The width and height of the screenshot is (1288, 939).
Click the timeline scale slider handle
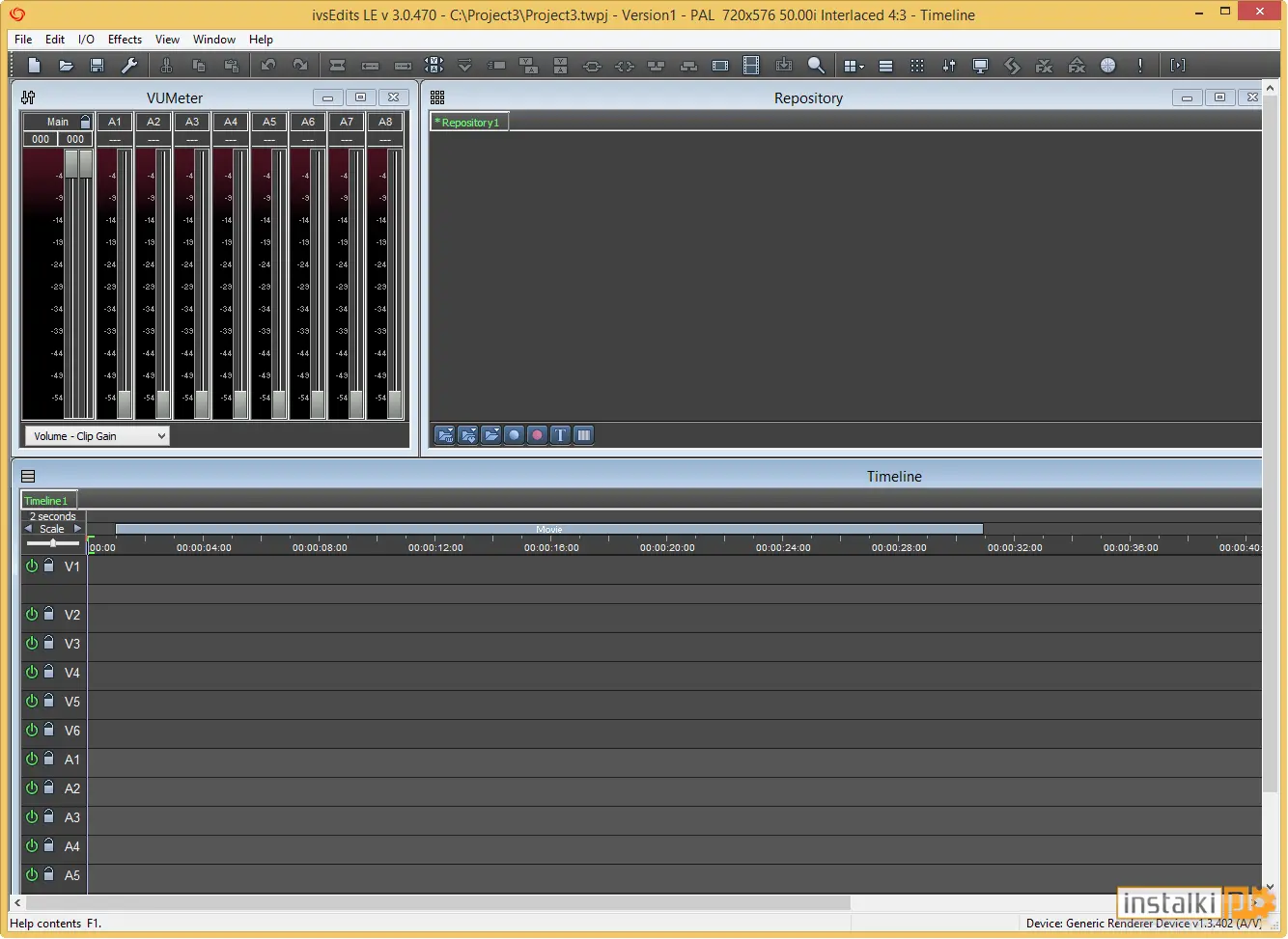[x=53, y=543]
